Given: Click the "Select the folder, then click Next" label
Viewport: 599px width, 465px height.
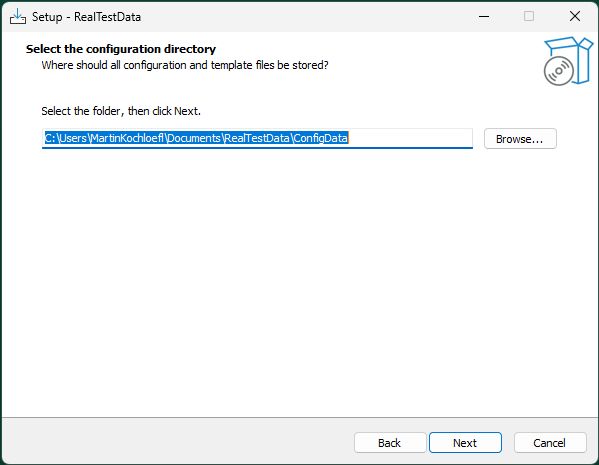Looking at the screenshot, I should pos(121,111).
